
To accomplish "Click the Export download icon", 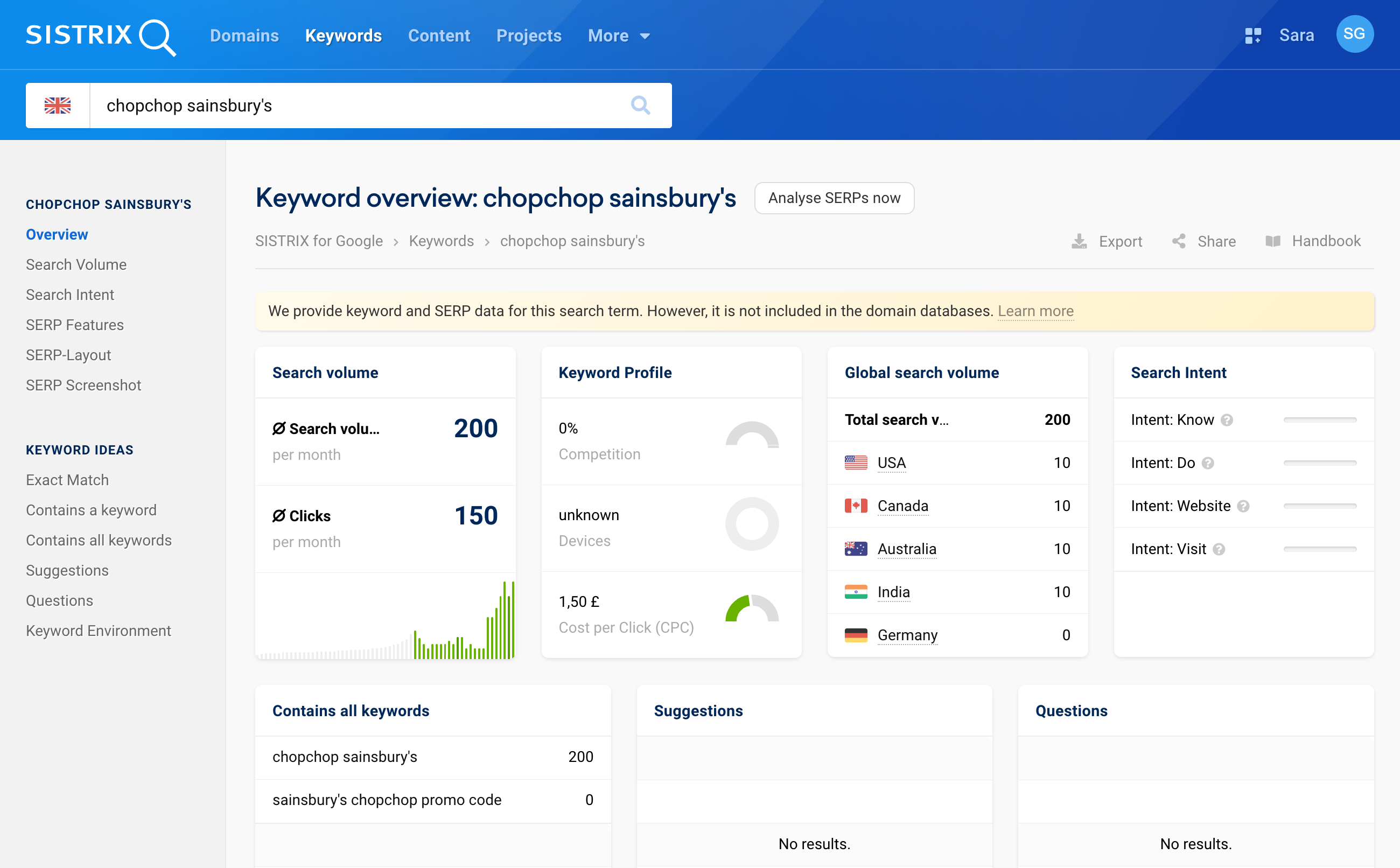I will tap(1079, 241).
